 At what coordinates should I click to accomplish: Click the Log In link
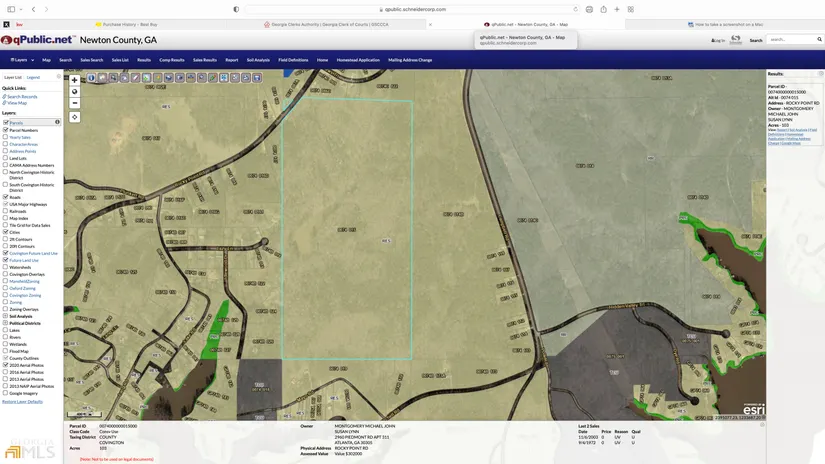[718, 40]
